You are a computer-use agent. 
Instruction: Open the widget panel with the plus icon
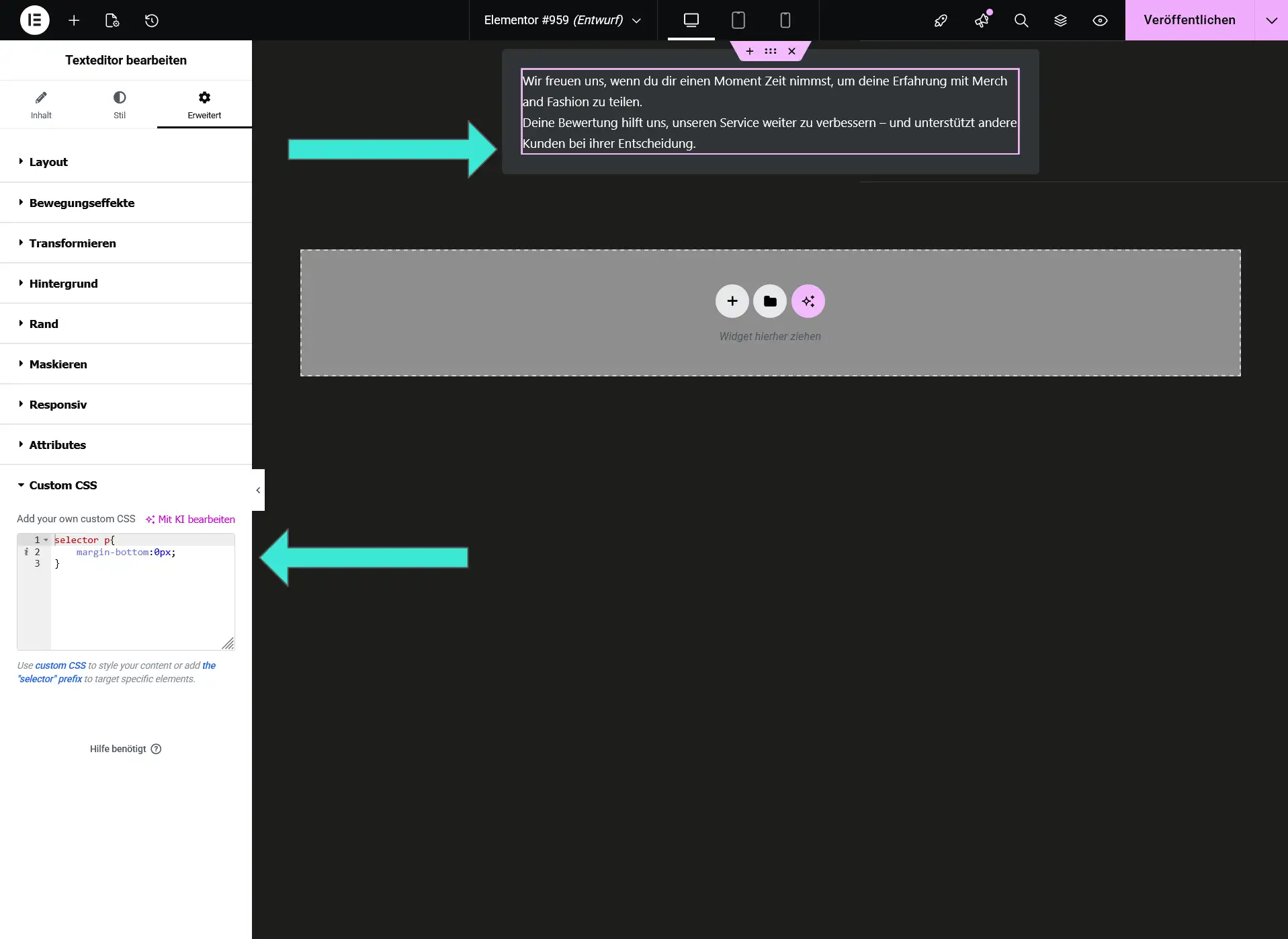[x=74, y=20]
